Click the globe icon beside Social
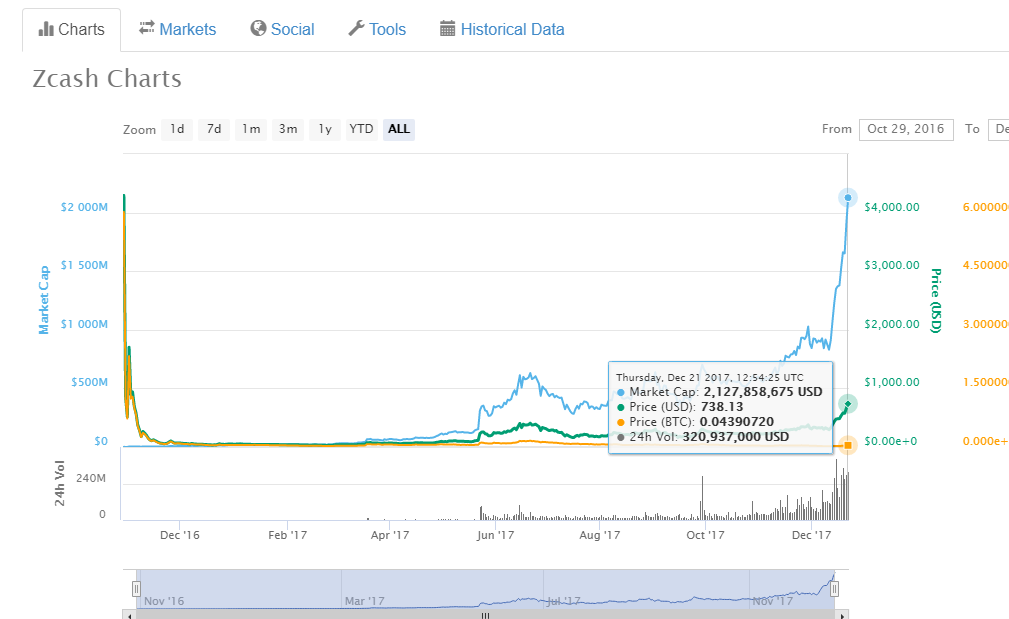1009x619 pixels. coord(258,28)
